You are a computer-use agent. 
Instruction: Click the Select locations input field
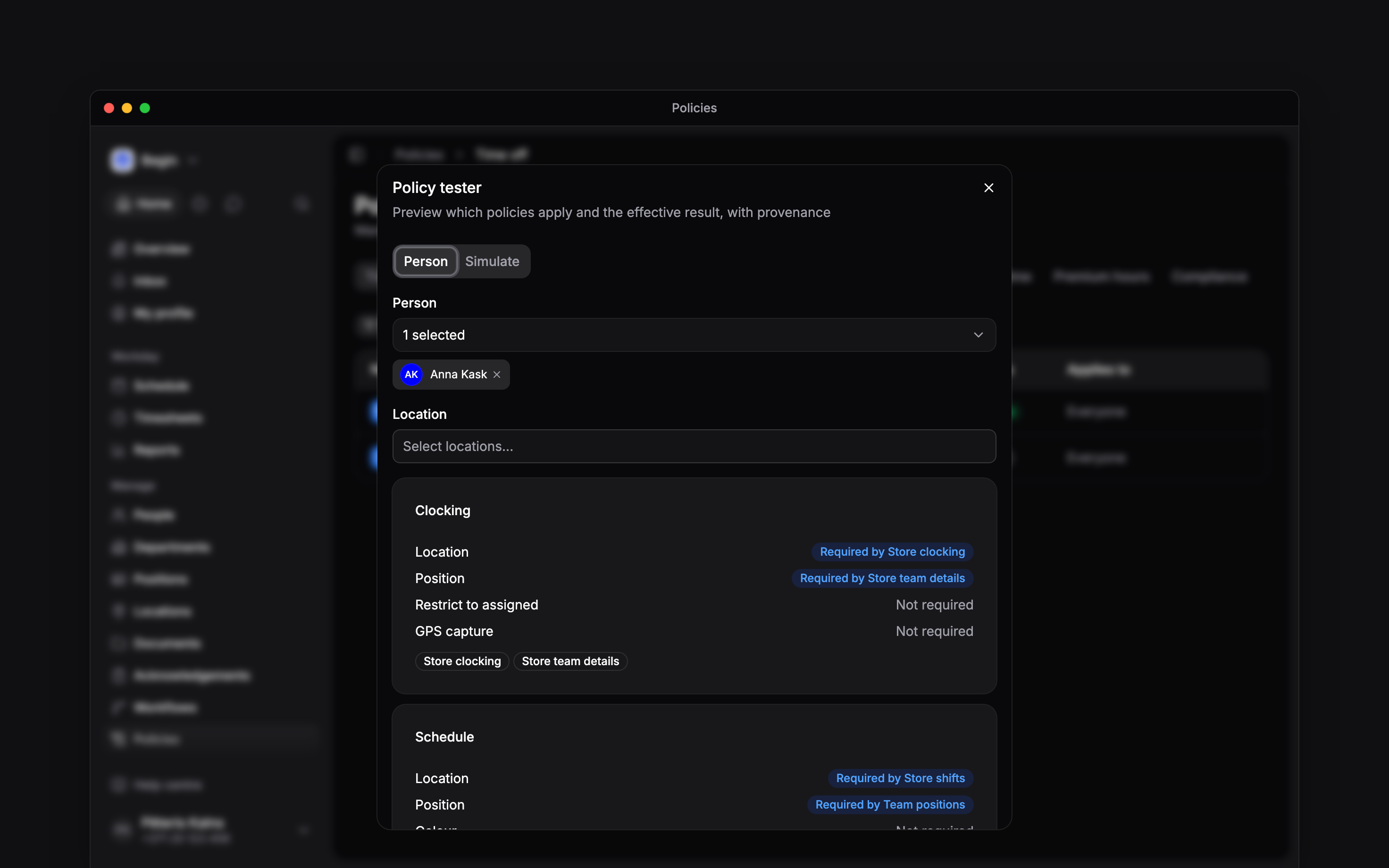[694, 446]
